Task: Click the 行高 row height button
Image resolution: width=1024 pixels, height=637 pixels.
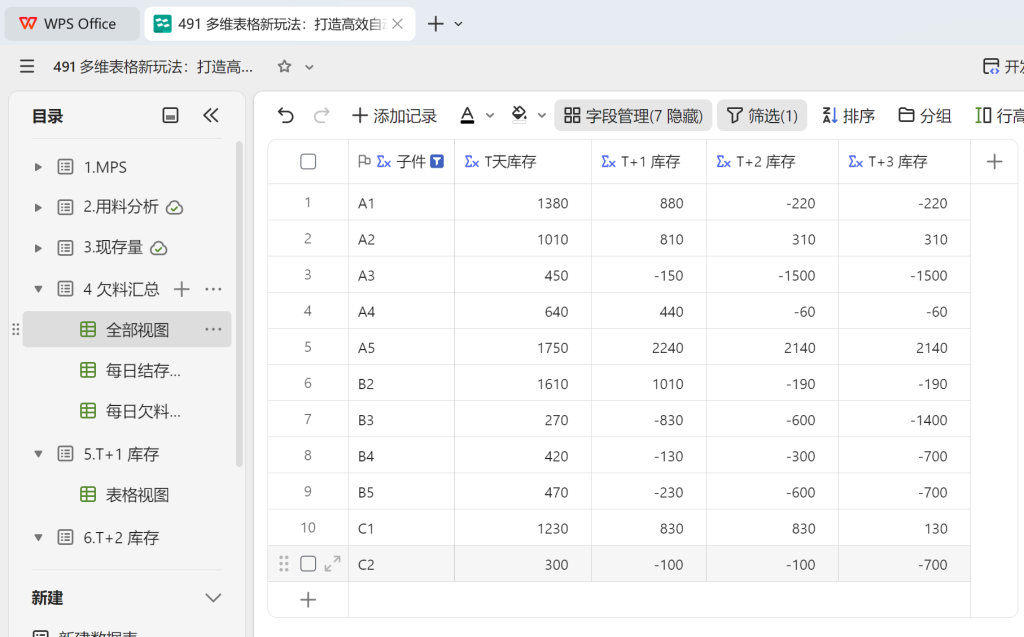Action: (x=999, y=116)
